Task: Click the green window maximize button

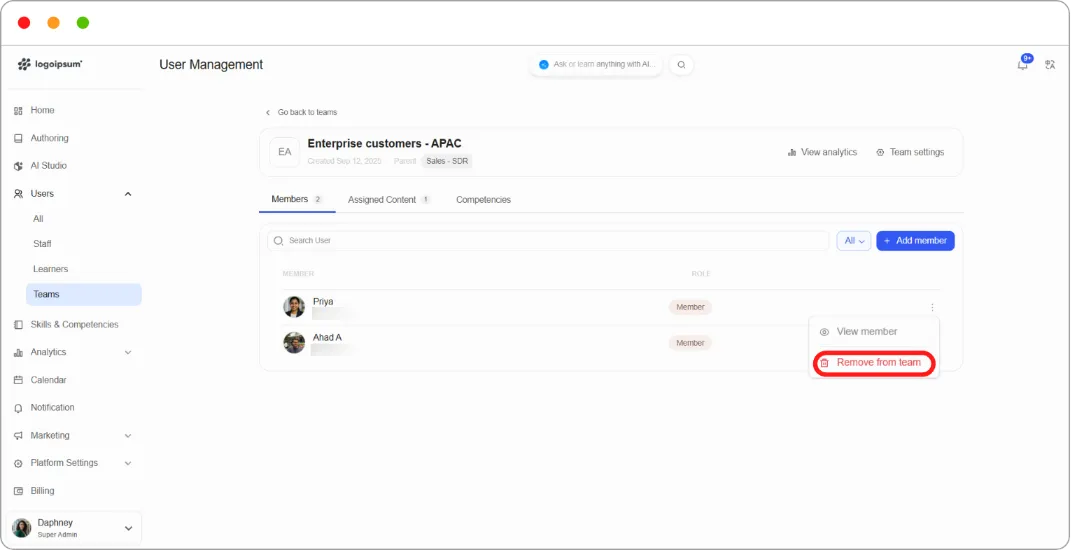Action: coord(83,23)
